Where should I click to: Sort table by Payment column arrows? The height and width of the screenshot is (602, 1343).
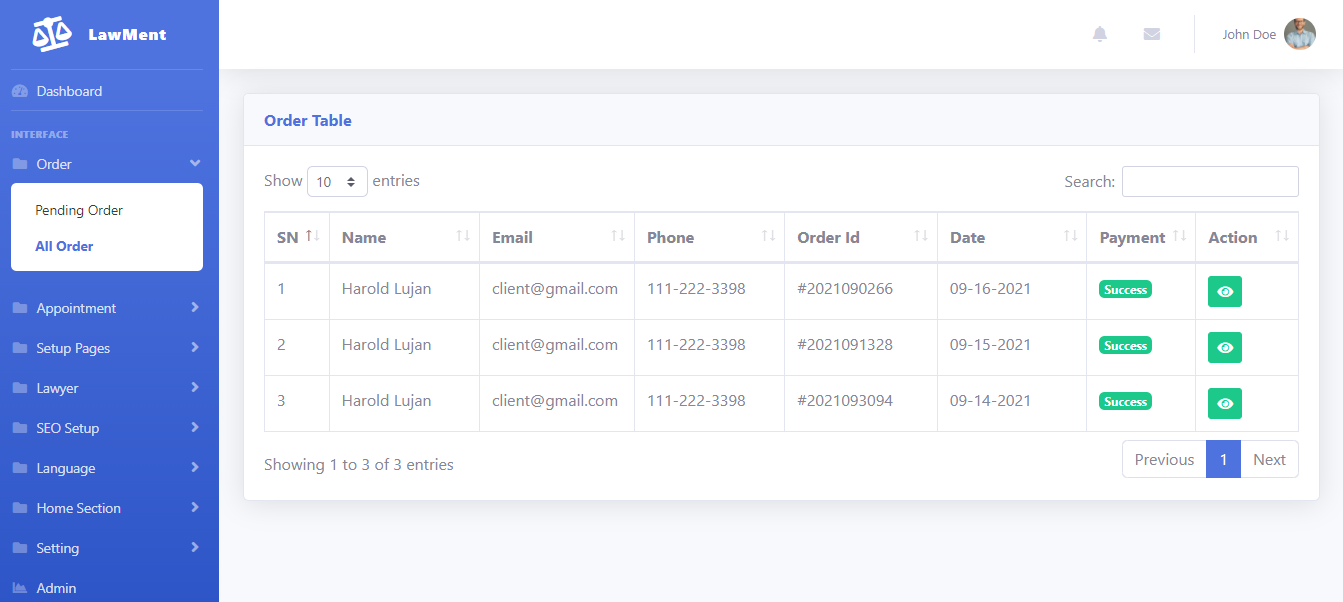(x=1179, y=236)
